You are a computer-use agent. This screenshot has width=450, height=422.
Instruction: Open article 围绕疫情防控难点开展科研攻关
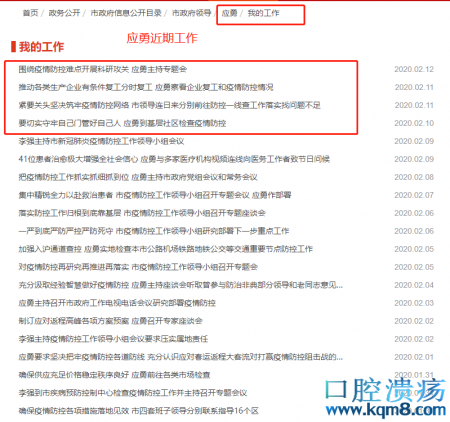tap(103, 69)
